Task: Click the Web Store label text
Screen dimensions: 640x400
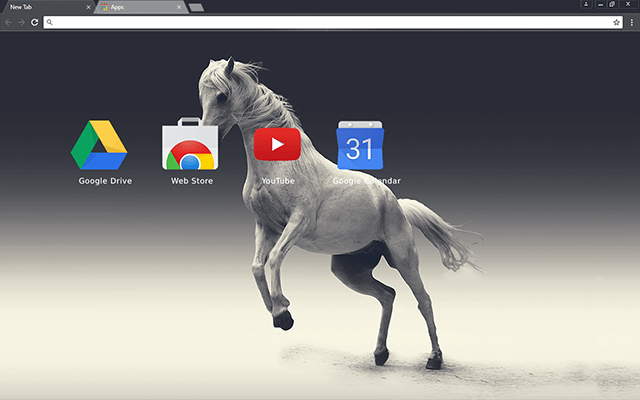Action: tap(192, 181)
